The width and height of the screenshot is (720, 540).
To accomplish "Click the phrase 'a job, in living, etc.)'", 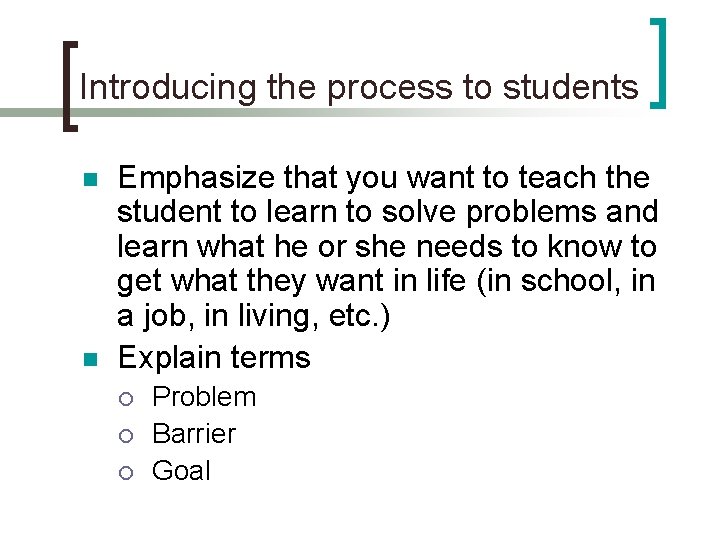I will coord(255,317).
